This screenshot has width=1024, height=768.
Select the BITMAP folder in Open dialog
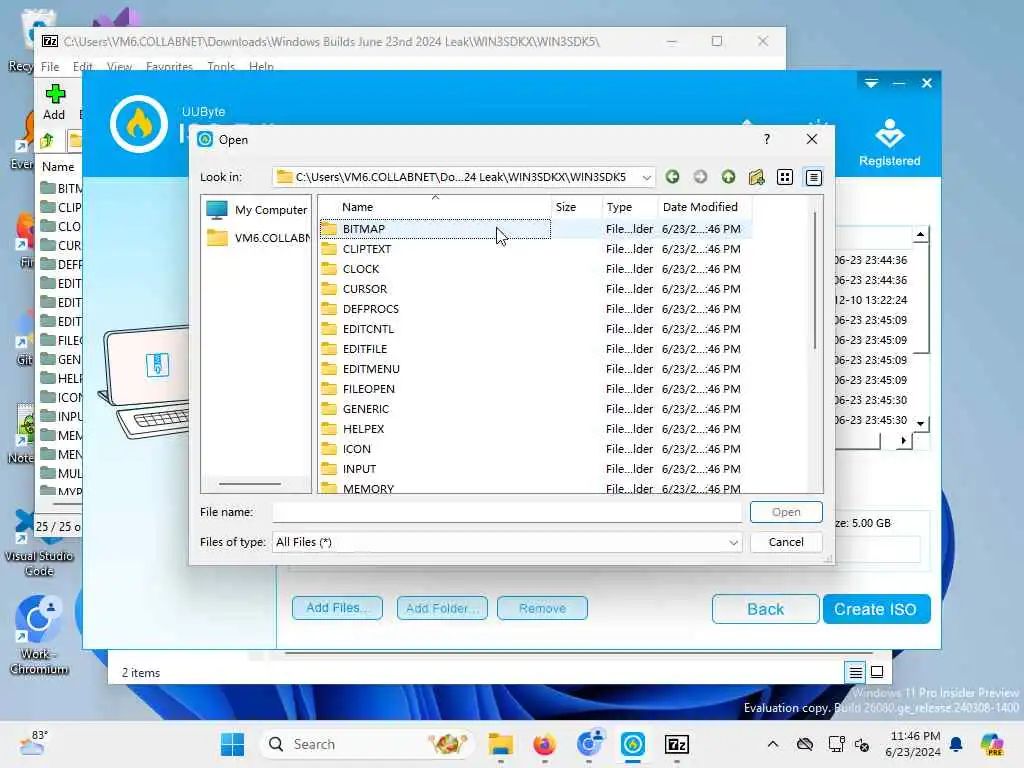436,229
